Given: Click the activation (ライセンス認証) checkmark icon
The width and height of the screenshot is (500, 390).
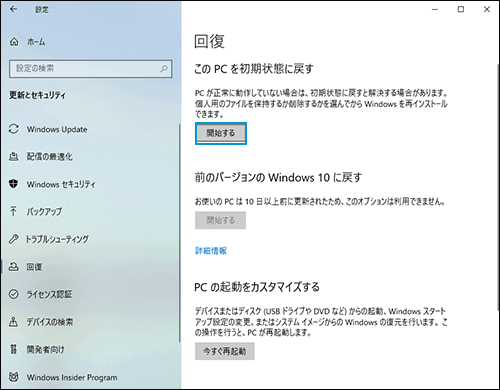Looking at the screenshot, I should (x=13, y=294).
